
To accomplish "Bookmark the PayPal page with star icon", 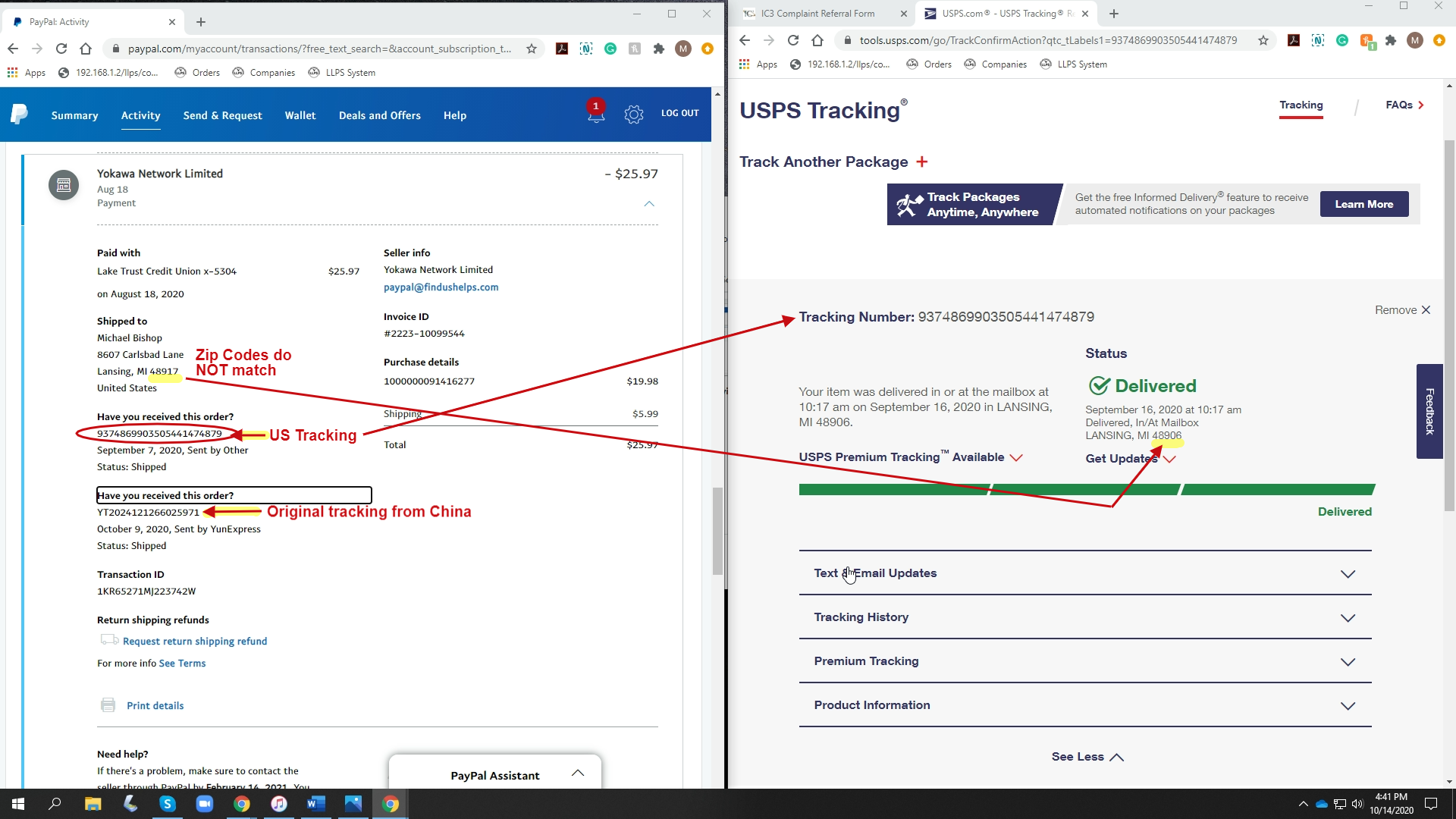I will tap(532, 49).
